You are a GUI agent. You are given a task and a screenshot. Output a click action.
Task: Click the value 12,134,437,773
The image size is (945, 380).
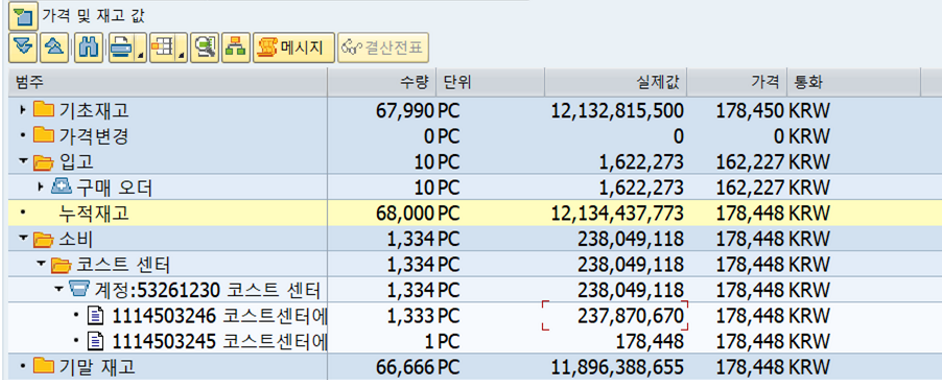[618, 213]
